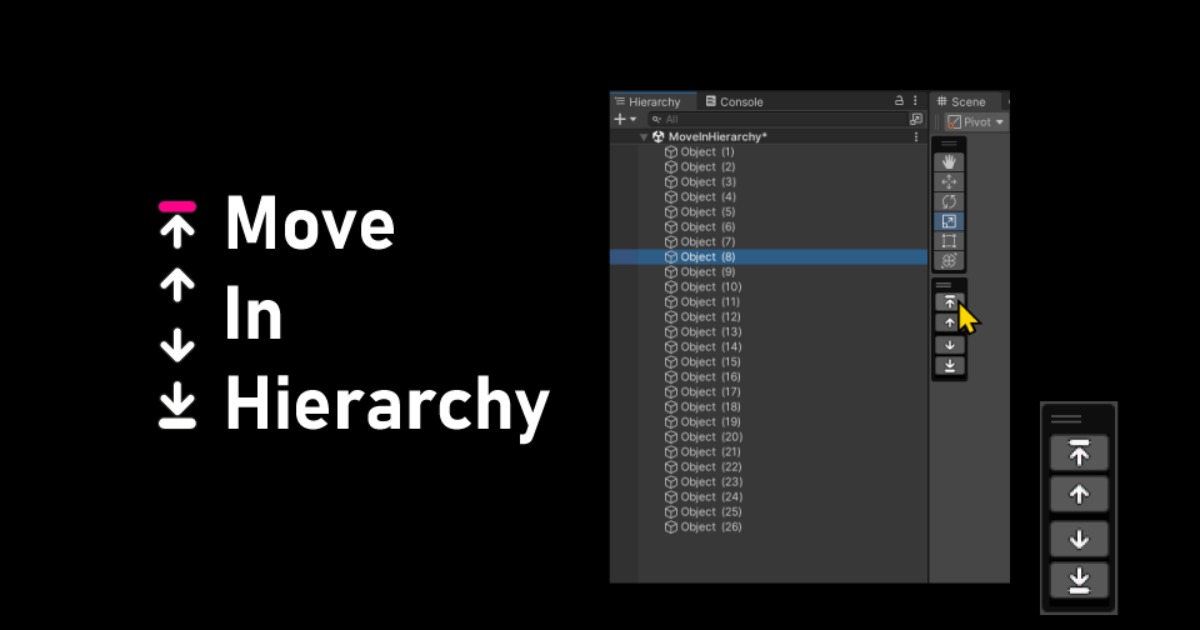Click move-down arrow in enlarged toolbar
This screenshot has height=630, width=1200.
[x=1079, y=539]
